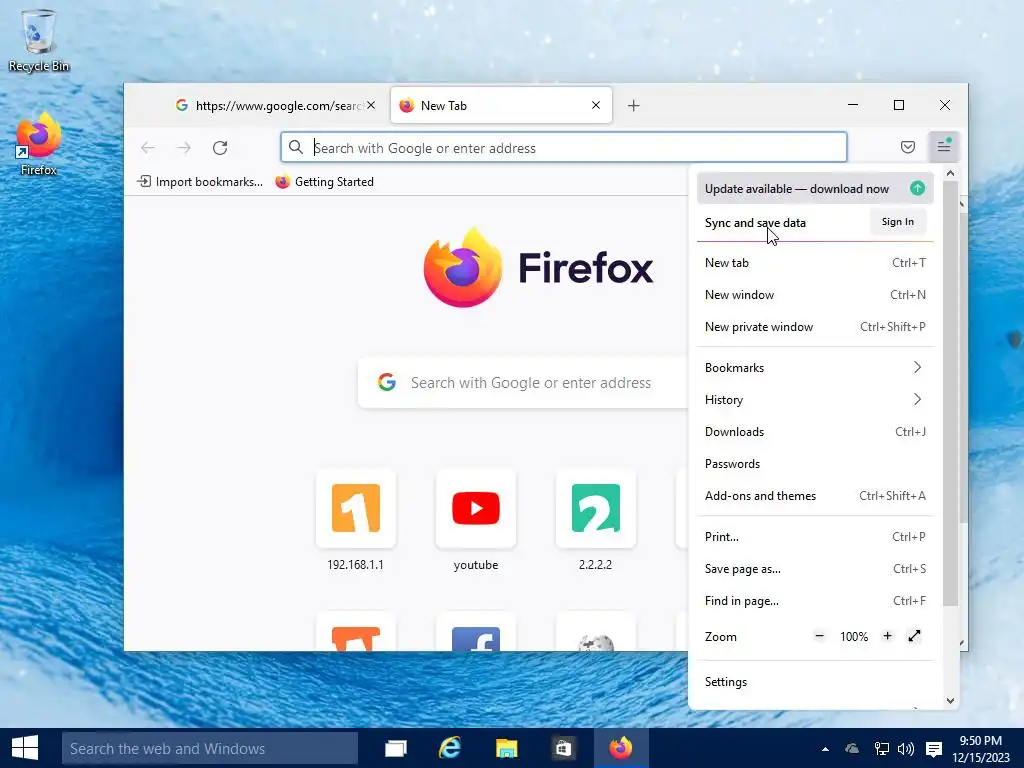Viewport: 1024px width, 768px height.
Task: Click the OneDrive cloud tray icon
Action: pyautogui.click(x=852, y=749)
